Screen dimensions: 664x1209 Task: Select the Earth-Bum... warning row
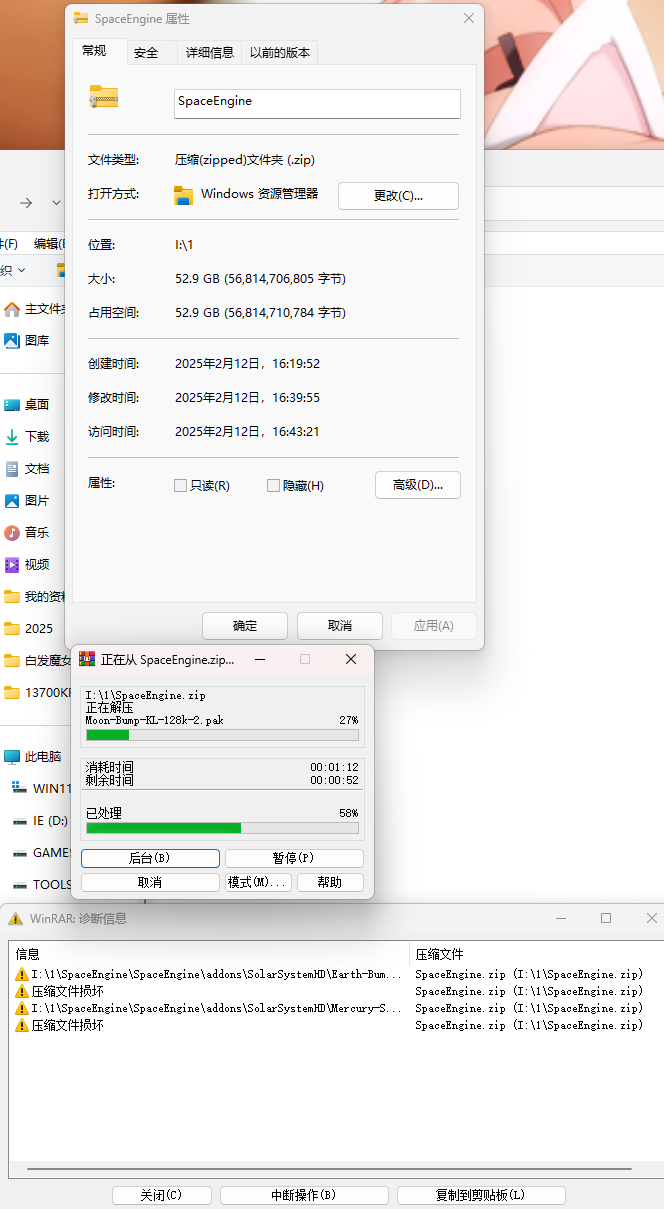coord(335,974)
